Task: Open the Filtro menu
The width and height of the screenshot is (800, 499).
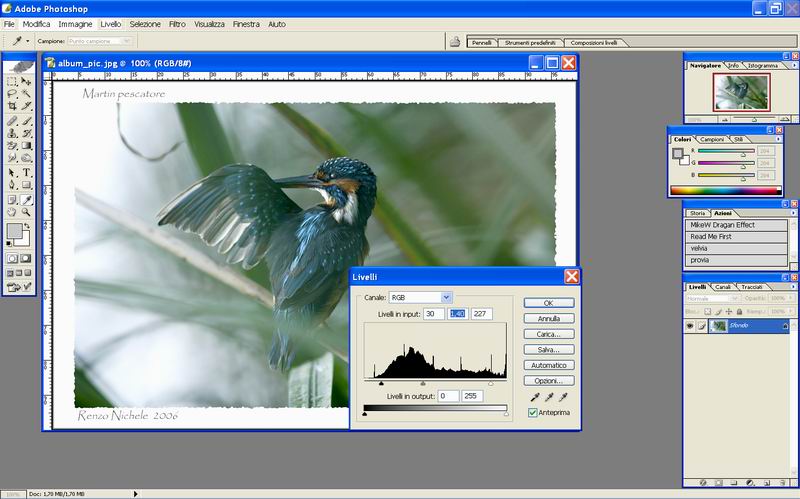Action: pyautogui.click(x=176, y=23)
